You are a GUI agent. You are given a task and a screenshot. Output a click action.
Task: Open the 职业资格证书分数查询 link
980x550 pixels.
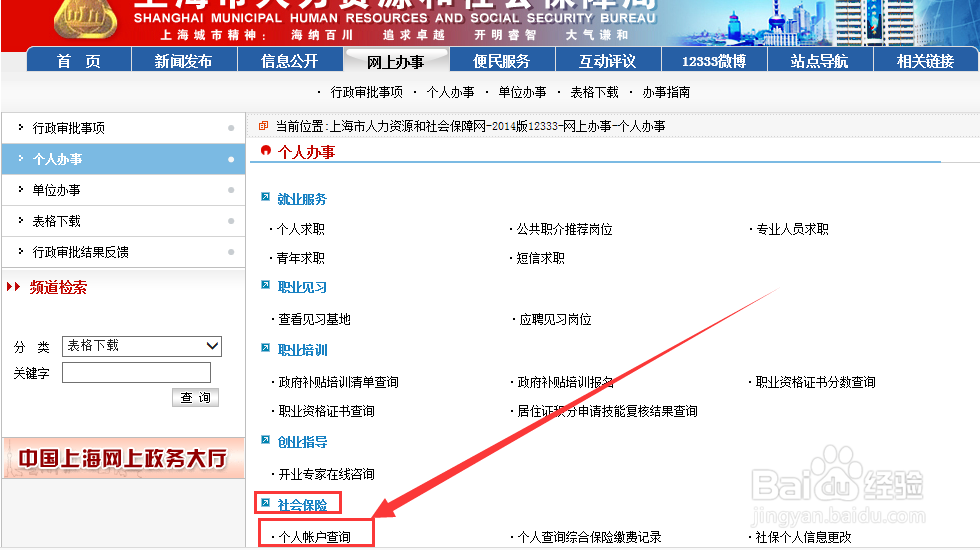[816, 382]
